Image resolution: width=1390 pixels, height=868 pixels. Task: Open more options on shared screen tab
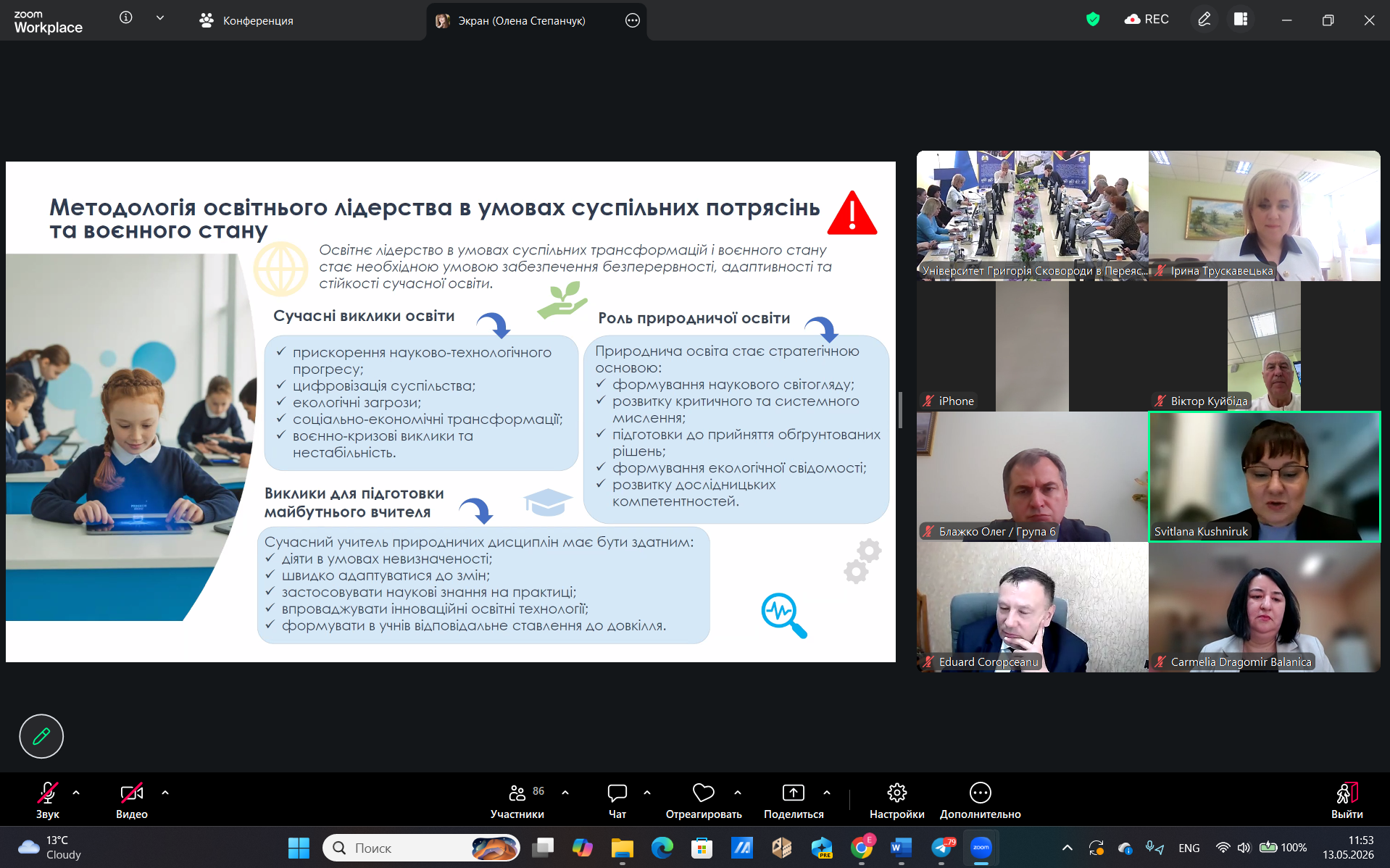pos(632,20)
